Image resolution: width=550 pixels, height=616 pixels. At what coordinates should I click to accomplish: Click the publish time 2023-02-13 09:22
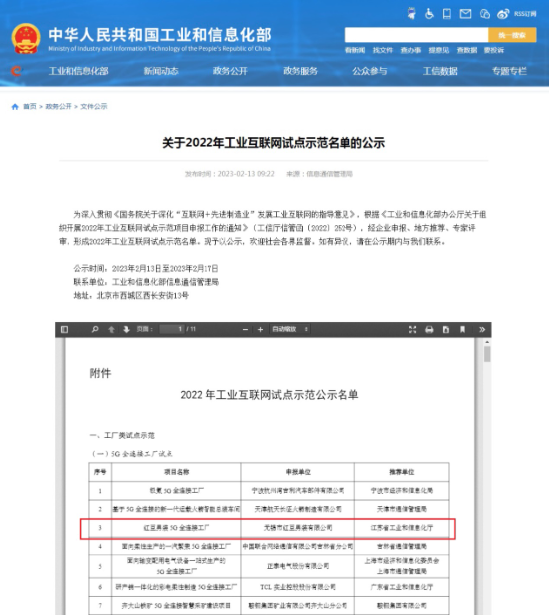click(246, 174)
